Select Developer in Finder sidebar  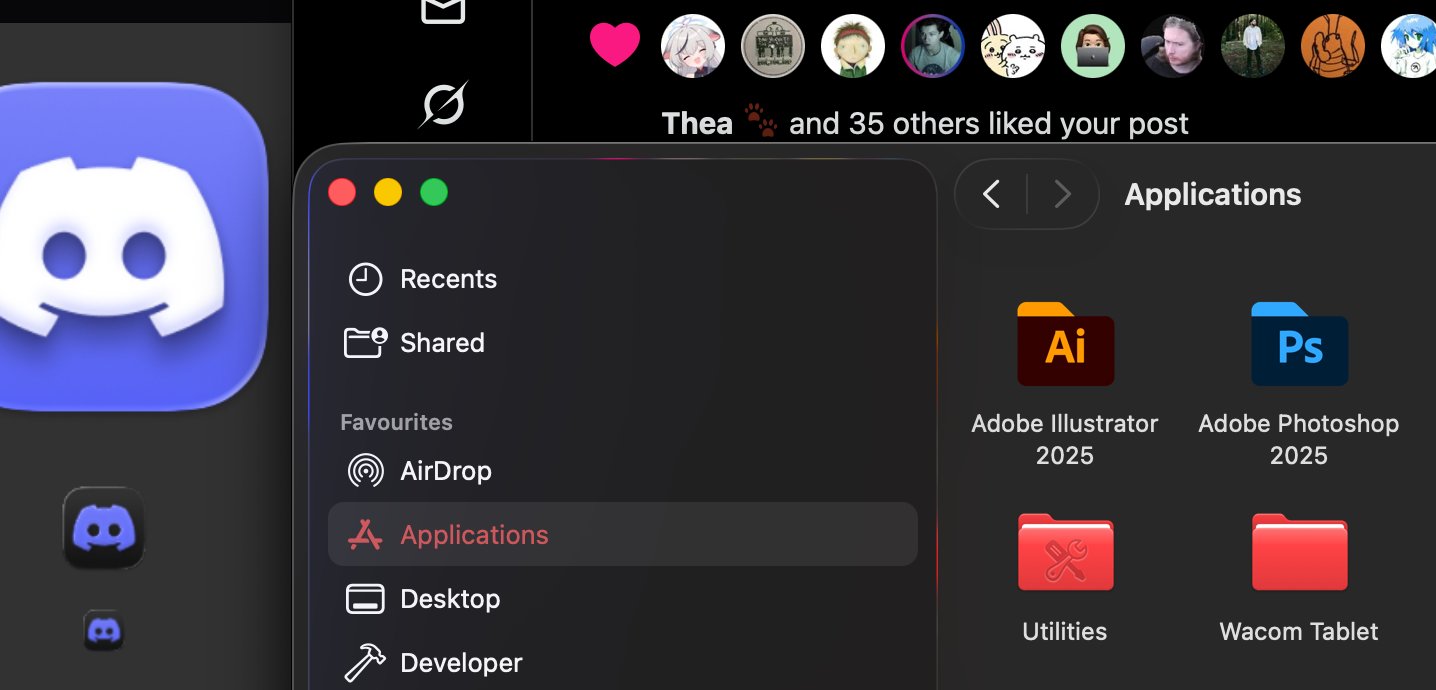click(x=622, y=663)
